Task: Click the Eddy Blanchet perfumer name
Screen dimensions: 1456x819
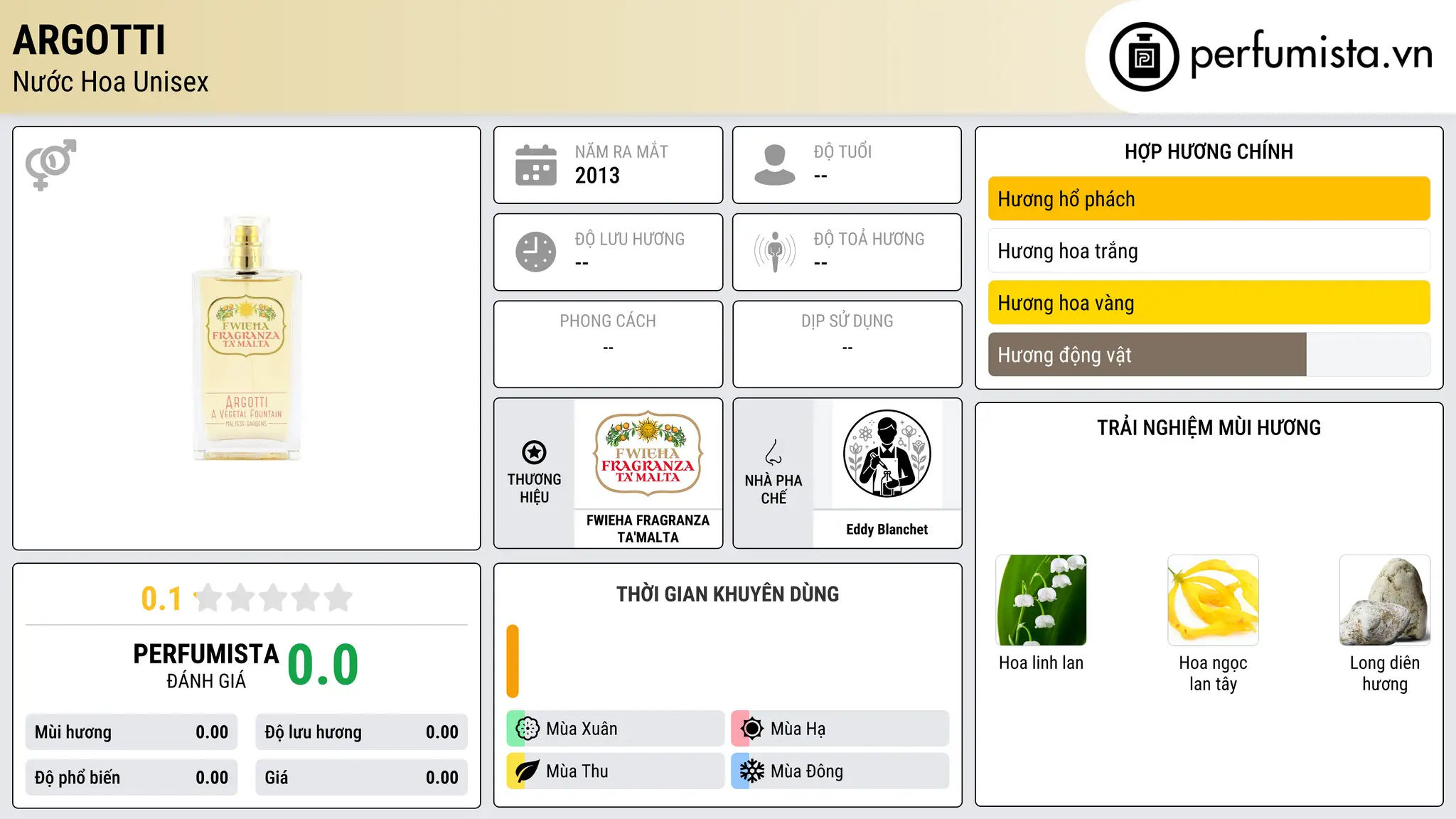Action: click(x=887, y=530)
